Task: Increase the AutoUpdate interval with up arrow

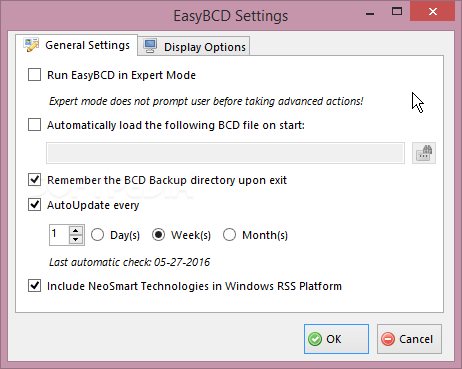Action: [76, 231]
